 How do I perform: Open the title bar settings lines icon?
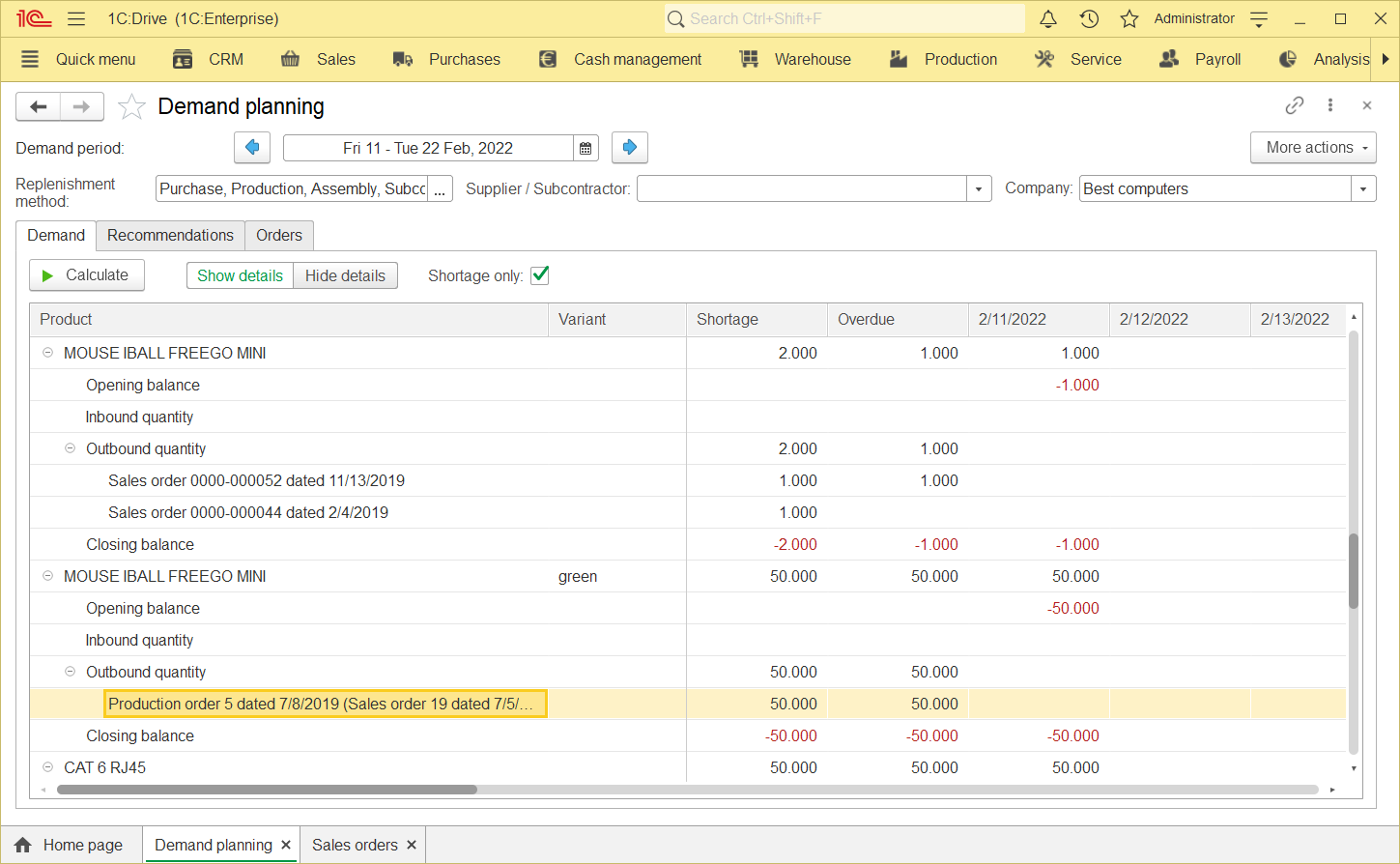(1259, 18)
